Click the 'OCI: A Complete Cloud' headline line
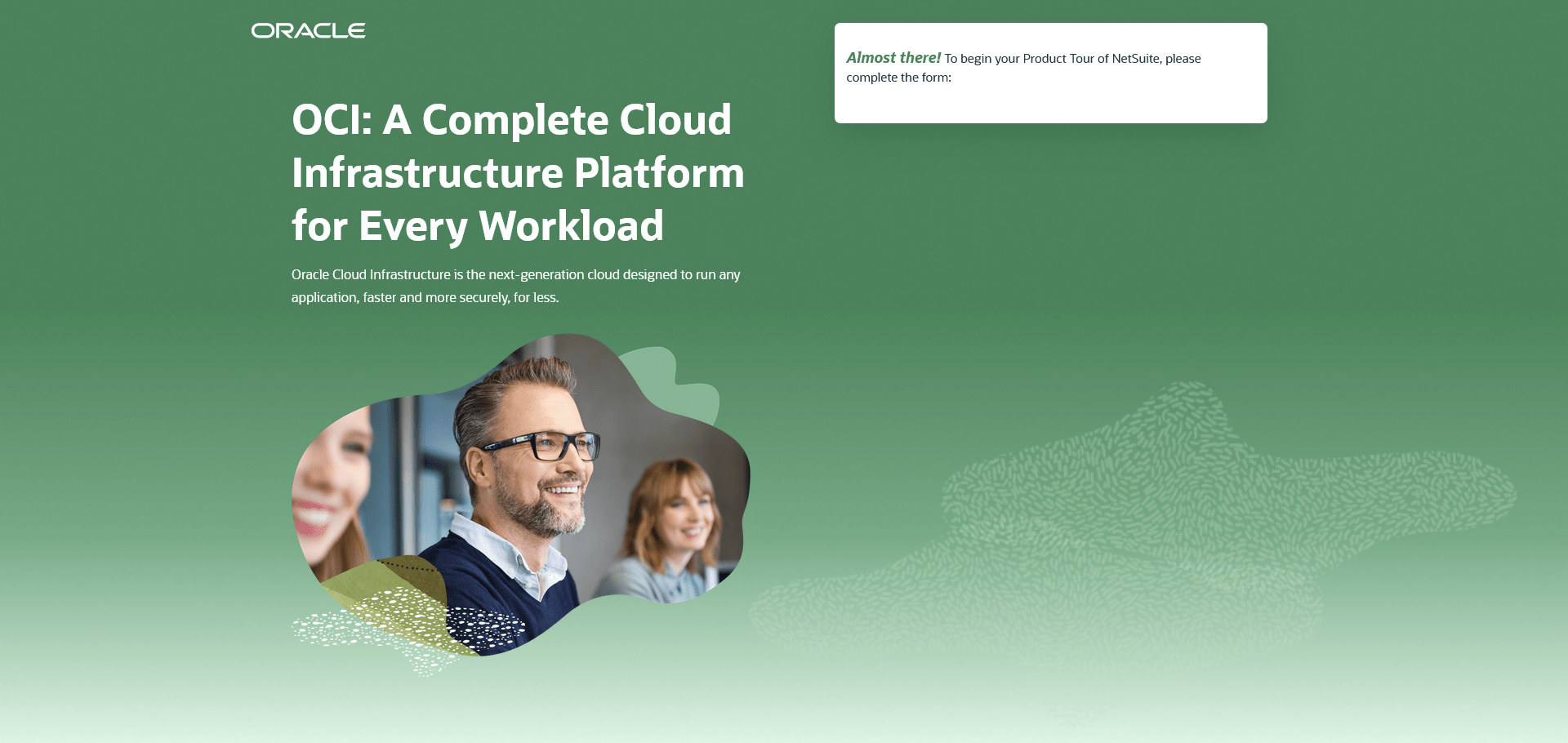The width and height of the screenshot is (1568, 743). pos(511,120)
